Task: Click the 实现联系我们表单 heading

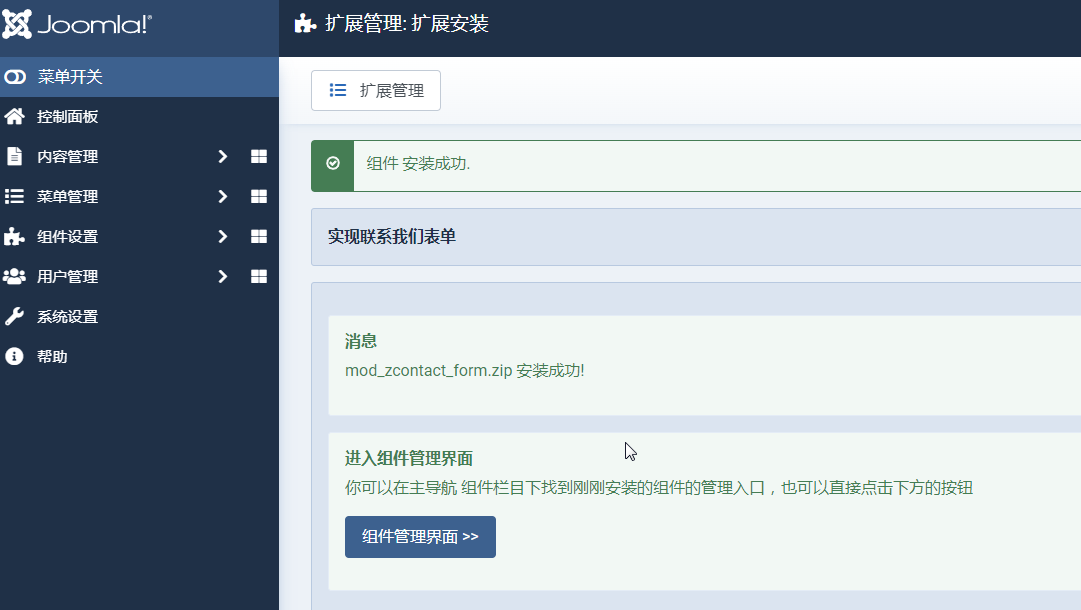Action: [392, 236]
